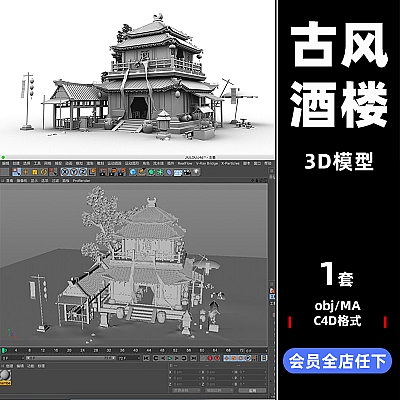
Task: Add a deformer object
Action: pyautogui.click(x=169, y=172)
